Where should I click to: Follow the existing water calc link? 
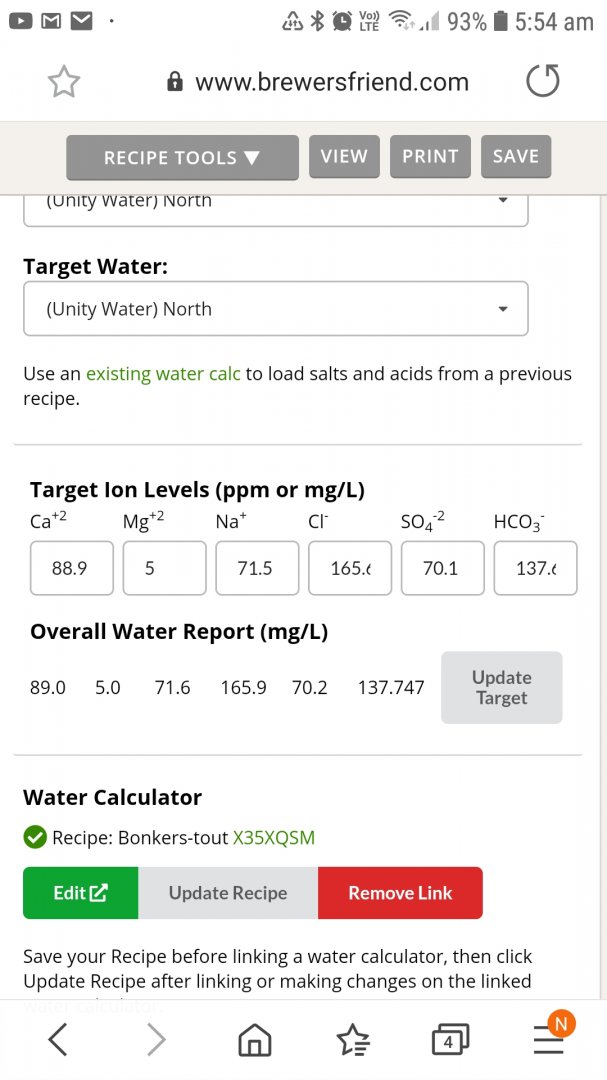pyautogui.click(x=163, y=374)
